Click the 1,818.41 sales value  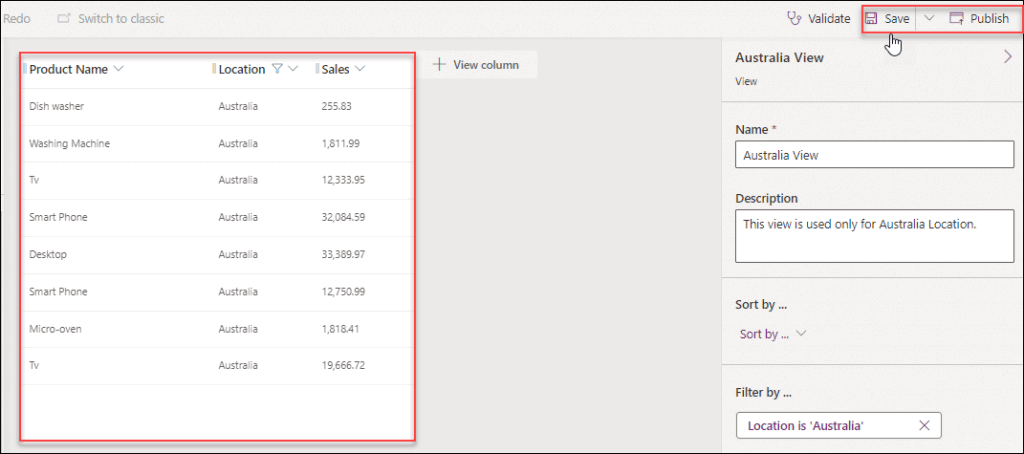point(340,329)
